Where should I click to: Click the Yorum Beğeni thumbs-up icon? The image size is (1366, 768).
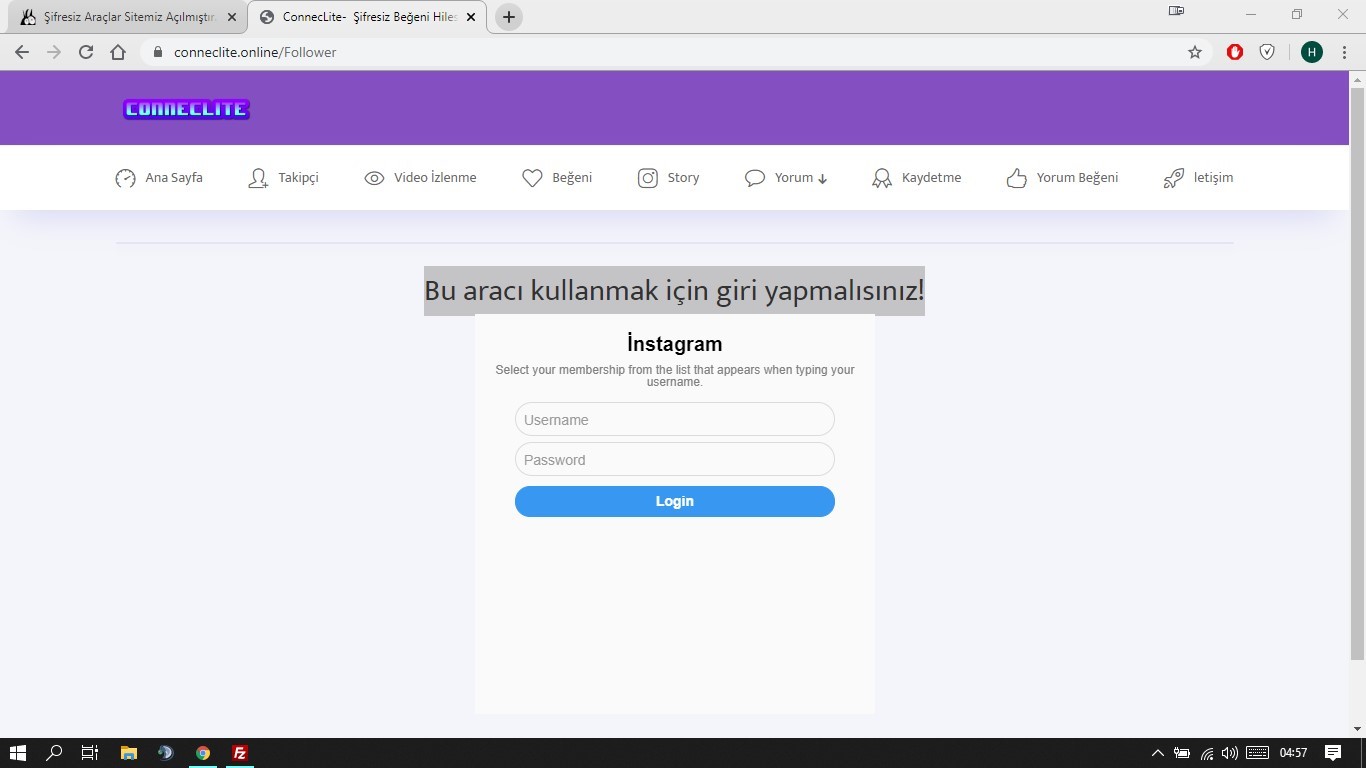click(x=1016, y=178)
